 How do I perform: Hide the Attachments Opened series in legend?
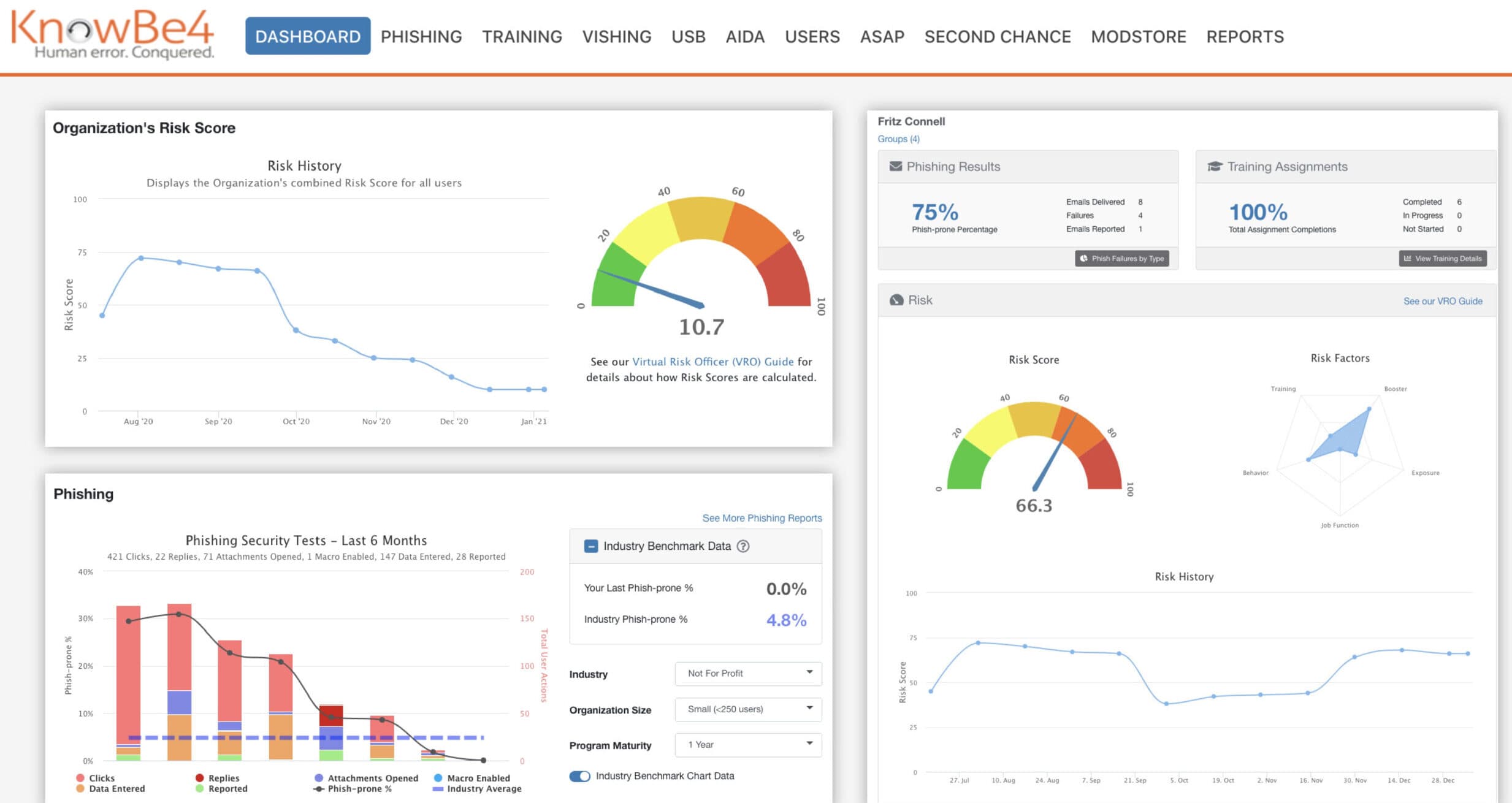coord(372,778)
